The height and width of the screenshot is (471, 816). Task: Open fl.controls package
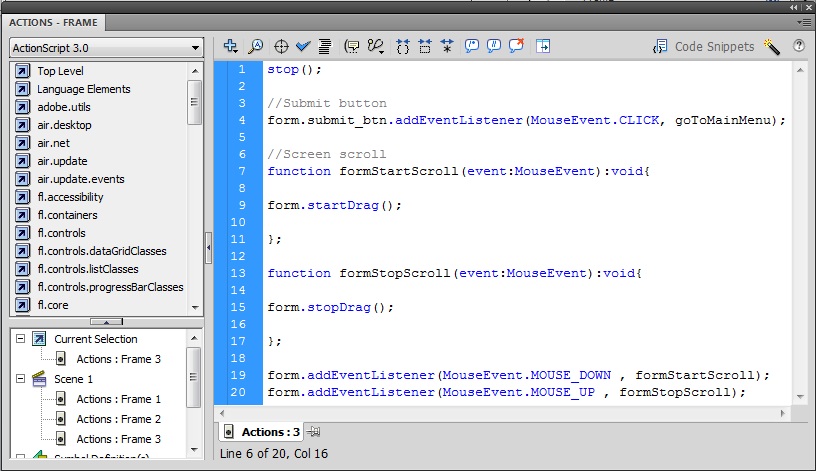click(x=61, y=233)
